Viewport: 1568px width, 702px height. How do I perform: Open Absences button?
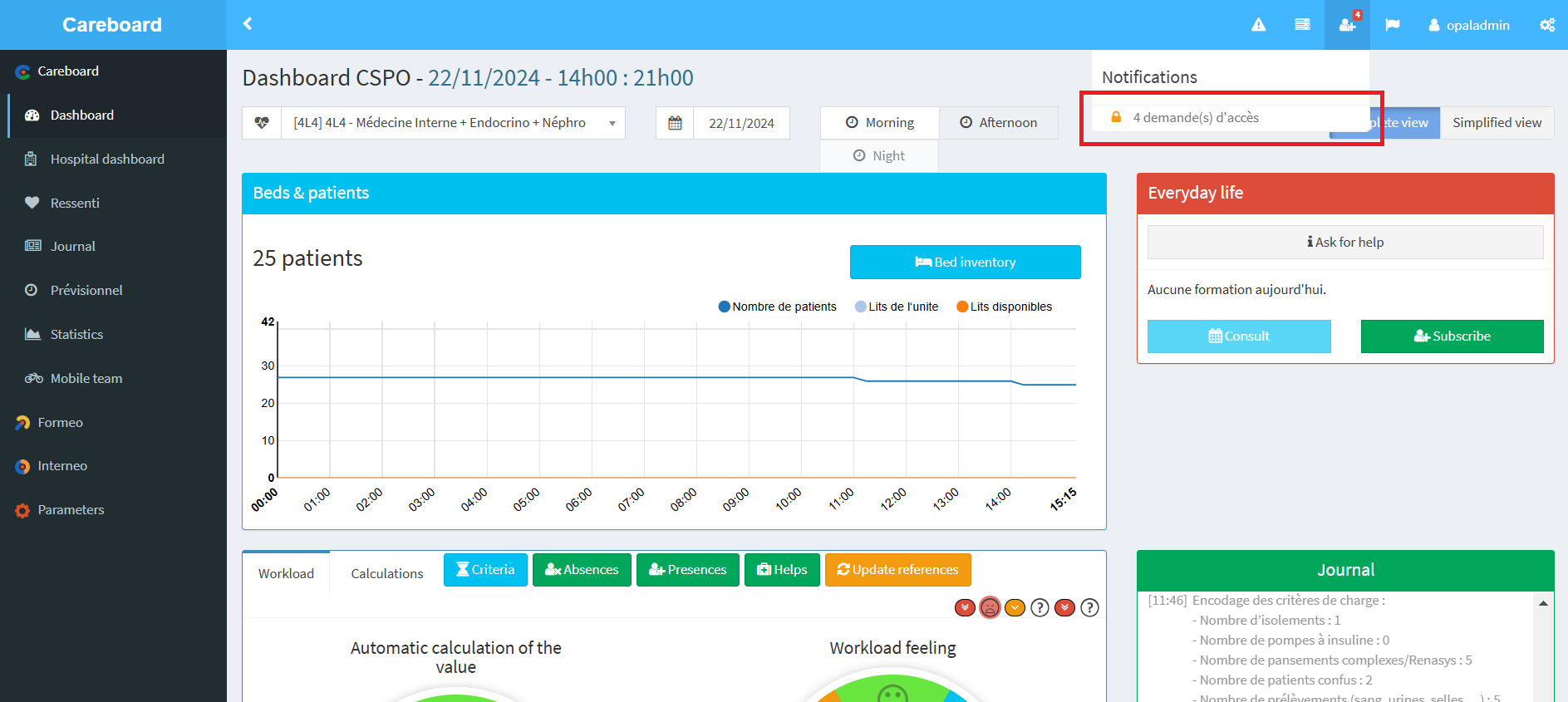click(582, 570)
